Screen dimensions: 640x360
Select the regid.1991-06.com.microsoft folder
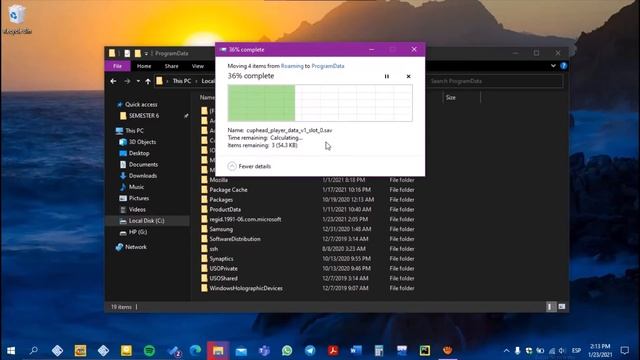[245, 219]
